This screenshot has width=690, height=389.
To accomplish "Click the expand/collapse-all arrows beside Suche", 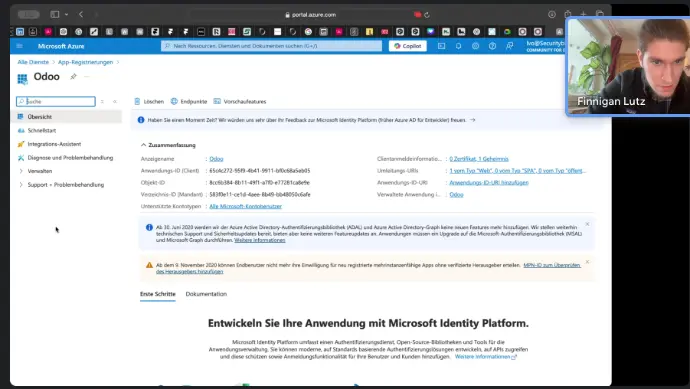I will [102, 102].
